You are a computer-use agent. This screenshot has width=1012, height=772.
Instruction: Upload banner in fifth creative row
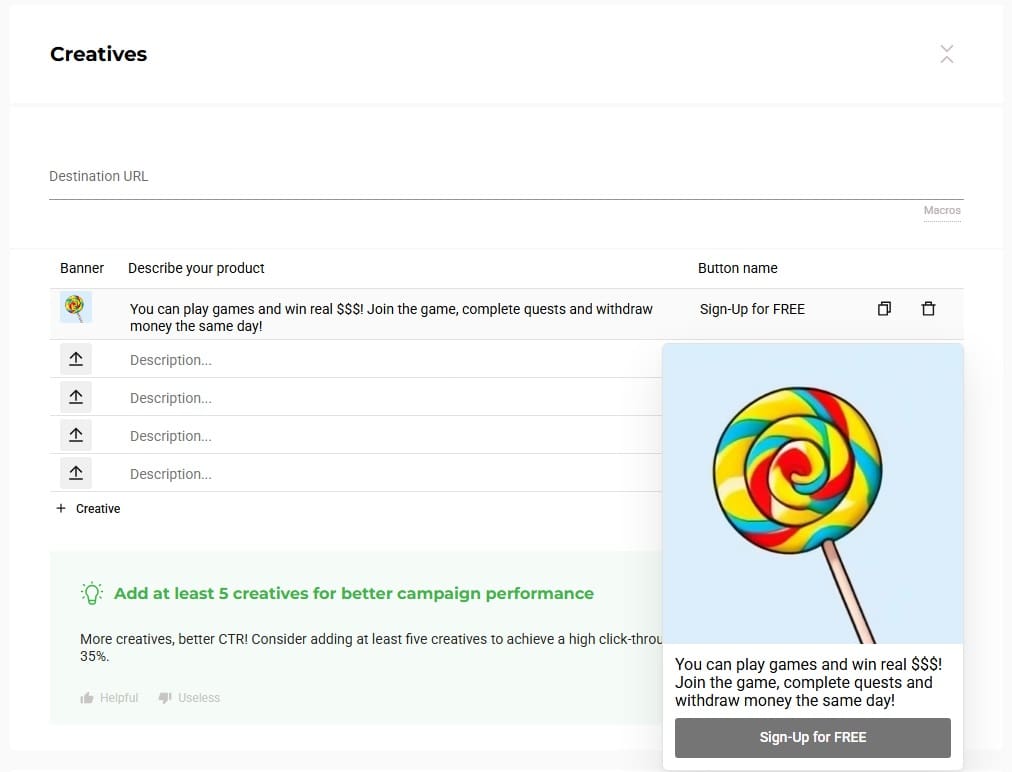76,473
